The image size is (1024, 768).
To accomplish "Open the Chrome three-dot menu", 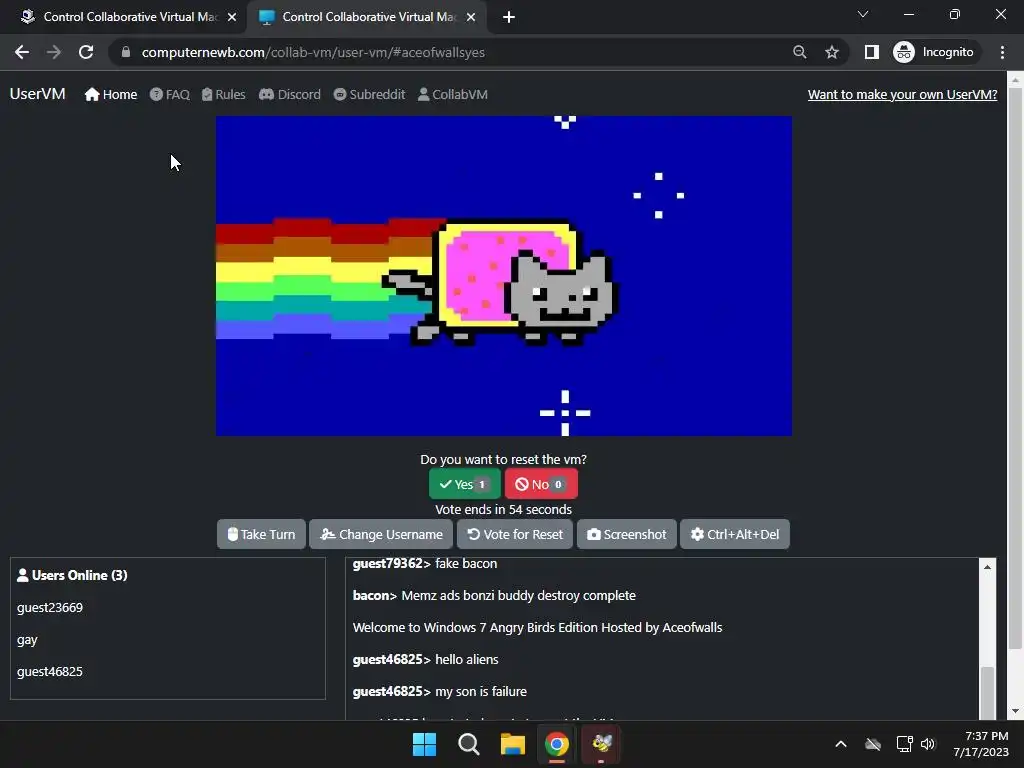I will click(1002, 52).
